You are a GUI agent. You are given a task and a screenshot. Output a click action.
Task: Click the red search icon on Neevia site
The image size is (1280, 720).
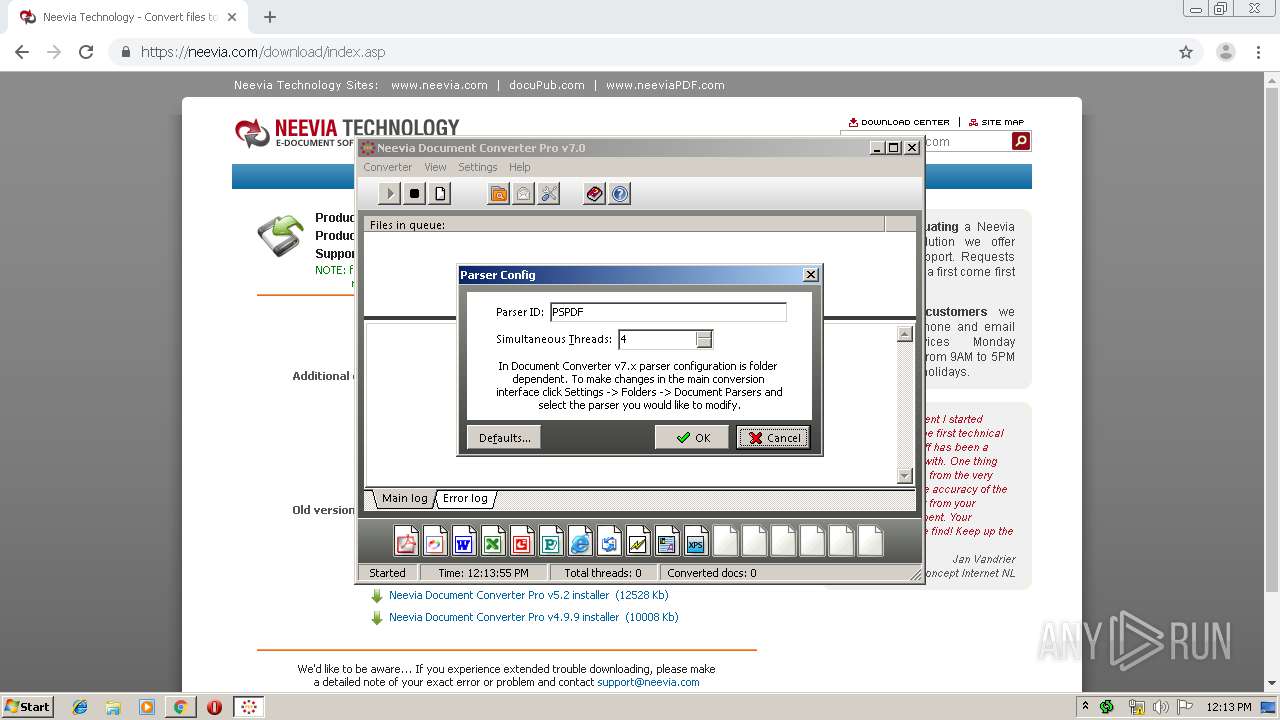1021,141
